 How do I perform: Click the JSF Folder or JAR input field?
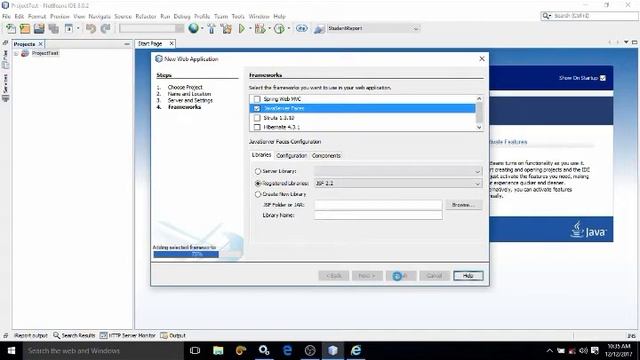378,205
